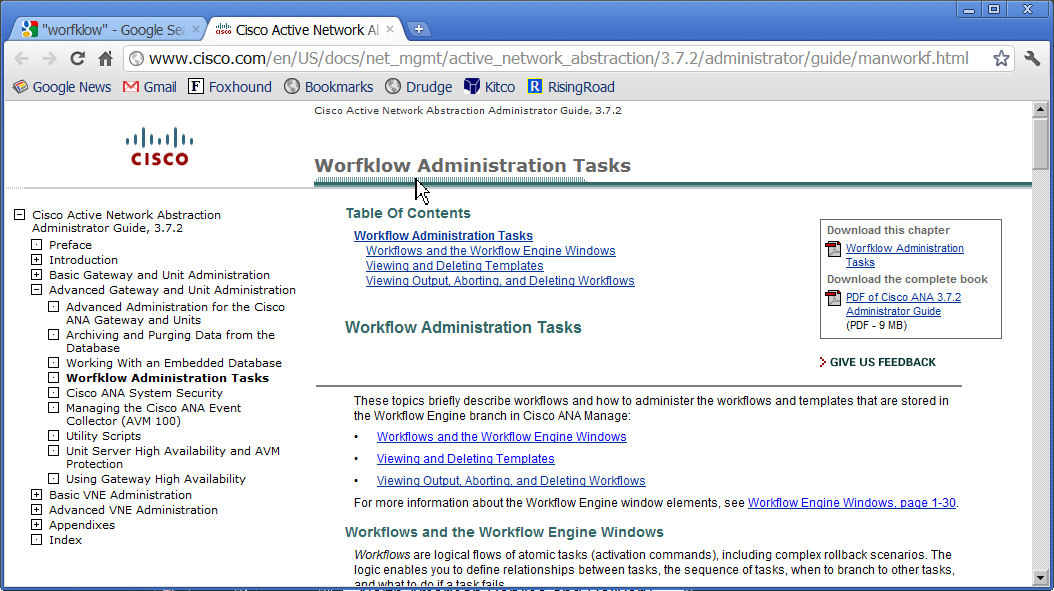The image size is (1054, 591).
Task: Open Managing the Cisco ANA Event Collector
Action: click(x=153, y=414)
